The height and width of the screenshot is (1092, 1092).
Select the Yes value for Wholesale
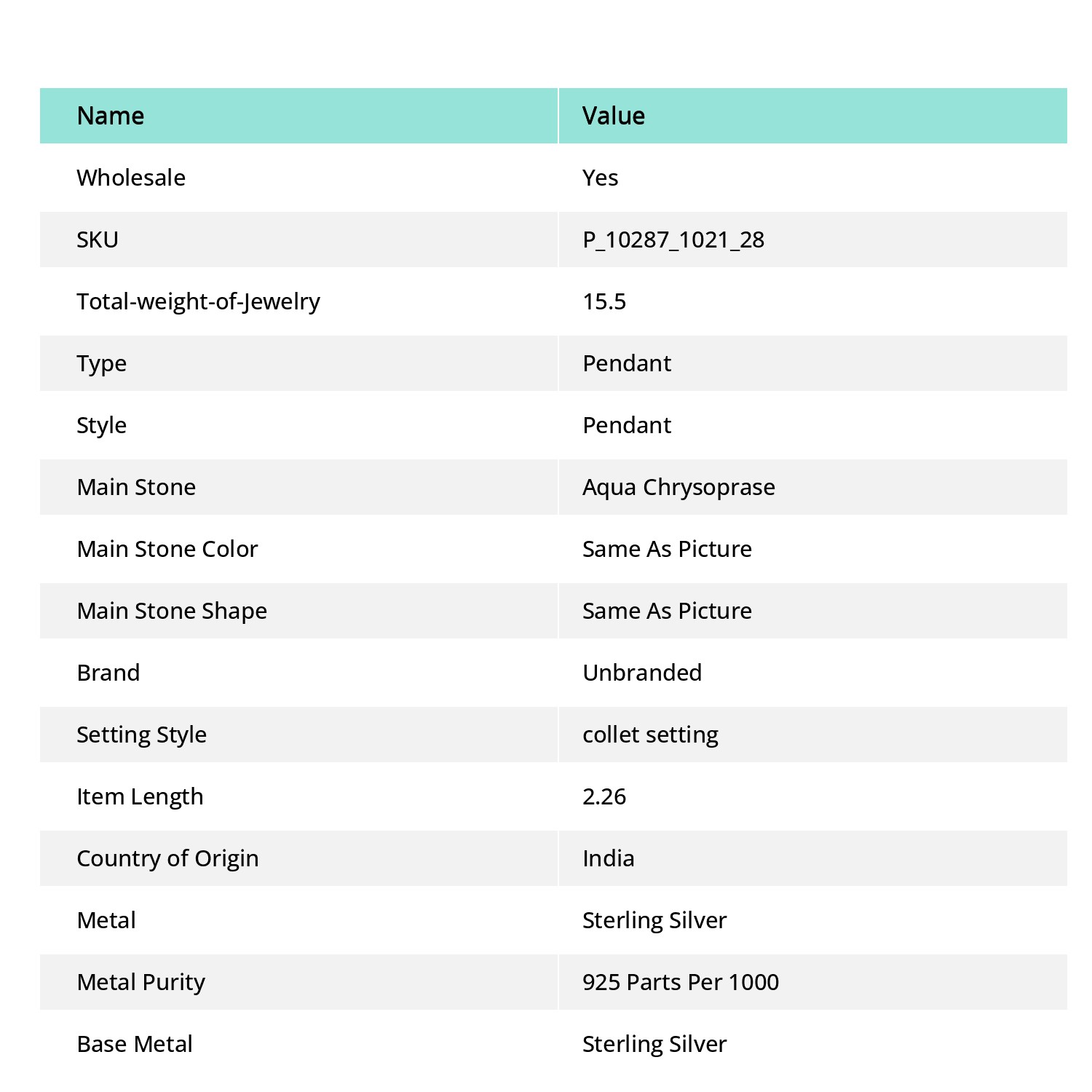601,178
